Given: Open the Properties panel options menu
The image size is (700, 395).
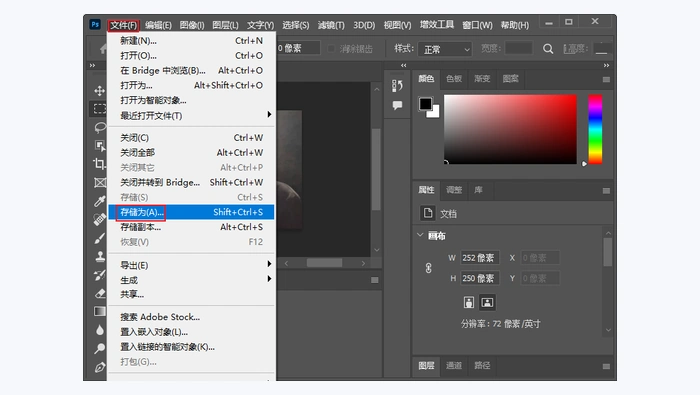Looking at the screenshot, I should pyautogui.click(x=606, y=191).
